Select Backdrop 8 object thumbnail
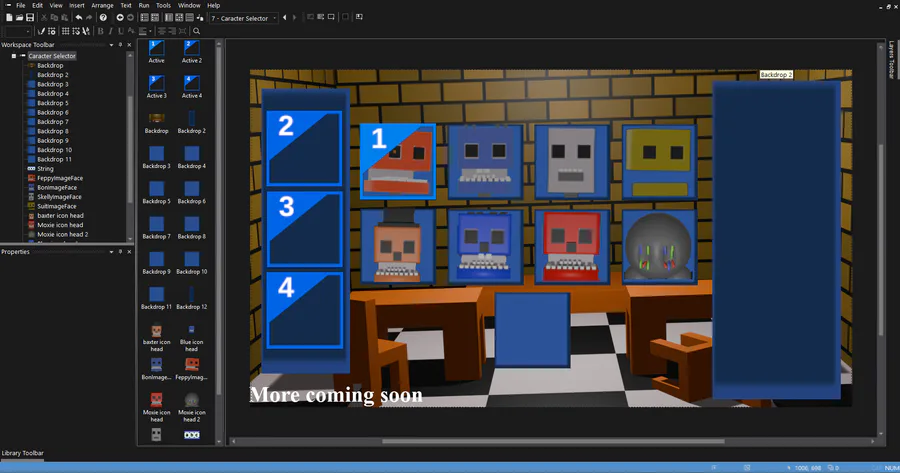Image resolution: width=900 pixels, height=473 pixels. (192, 228)
